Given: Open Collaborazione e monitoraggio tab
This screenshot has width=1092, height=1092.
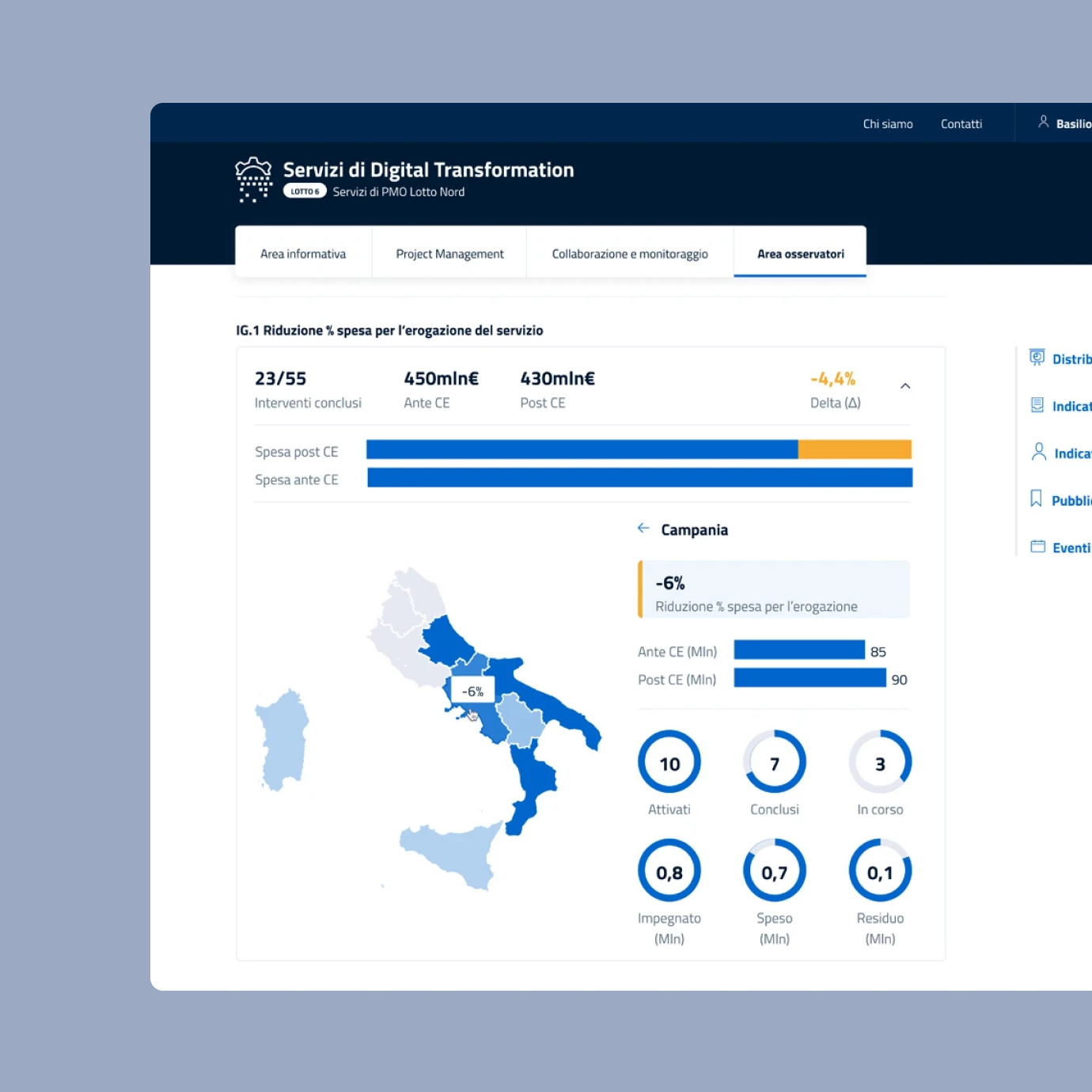Looking at the screenshot, I should [630, 253].
